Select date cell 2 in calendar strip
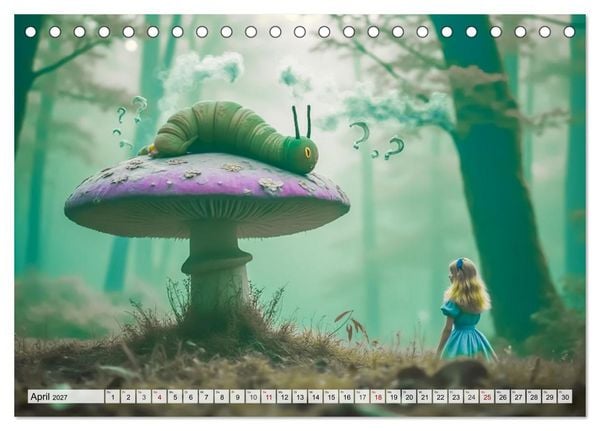This screenshot has width=600, height=431. pyautogui.click(x=128, y=397)
